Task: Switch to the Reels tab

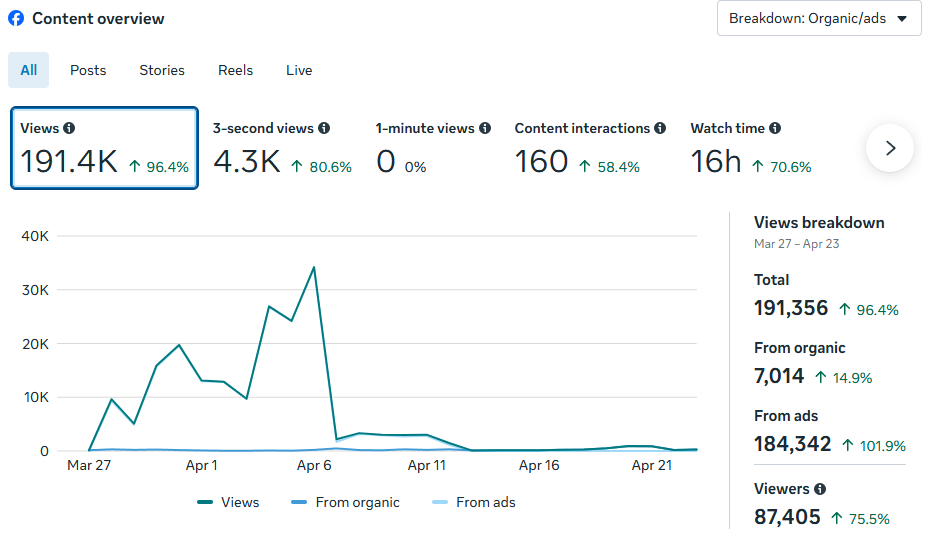Action: tap(235, 70)
